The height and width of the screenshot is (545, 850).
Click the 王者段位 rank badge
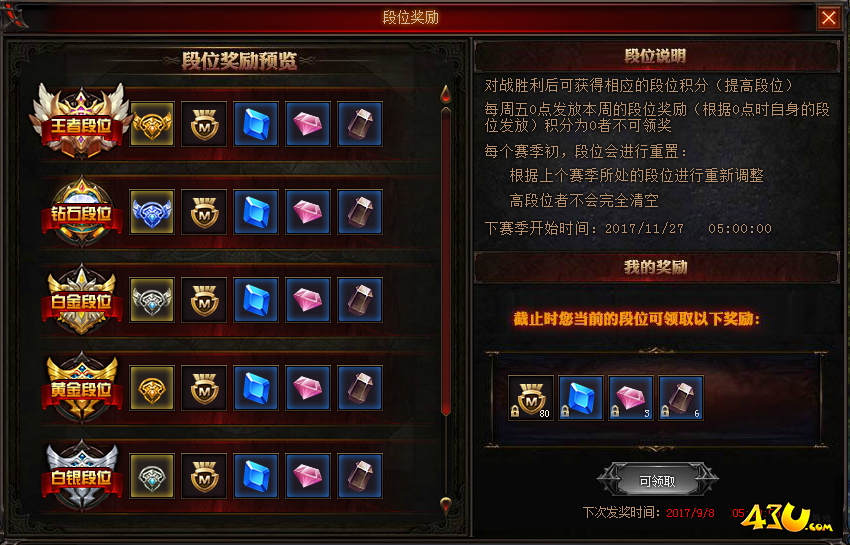81,122
